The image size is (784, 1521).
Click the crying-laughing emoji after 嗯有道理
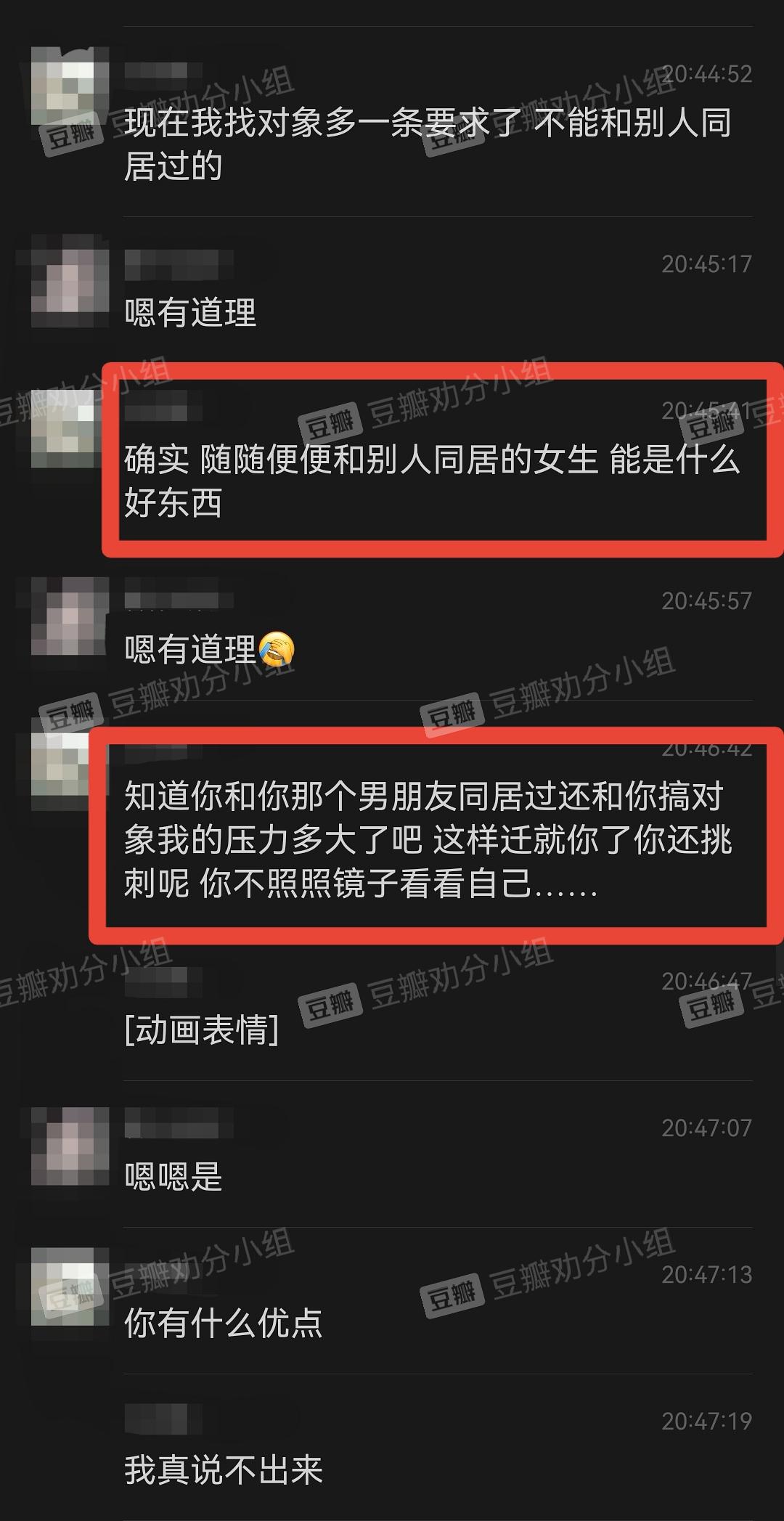click(277, 648)
